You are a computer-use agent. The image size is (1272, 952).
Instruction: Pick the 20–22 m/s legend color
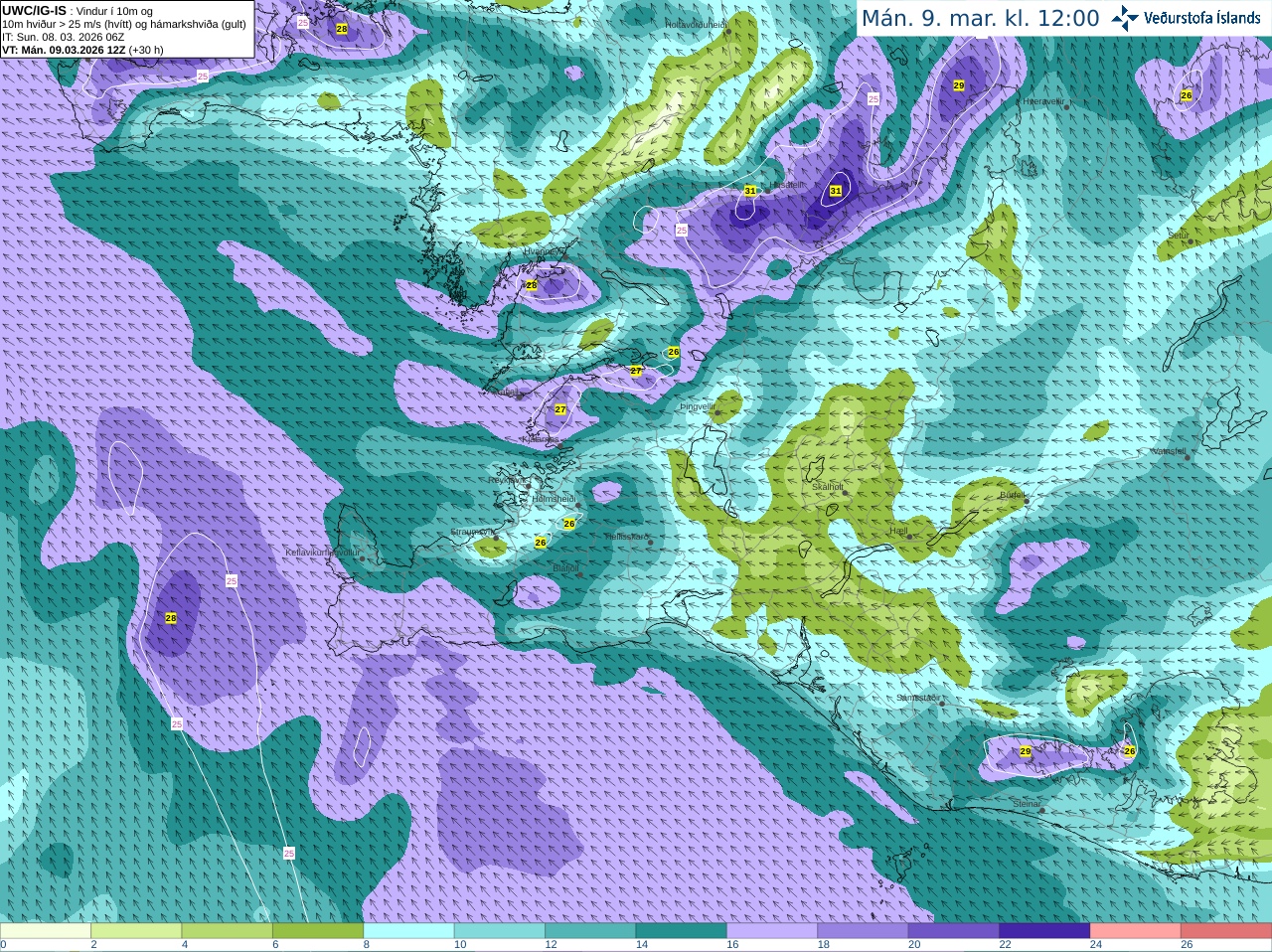coord(953,931)
